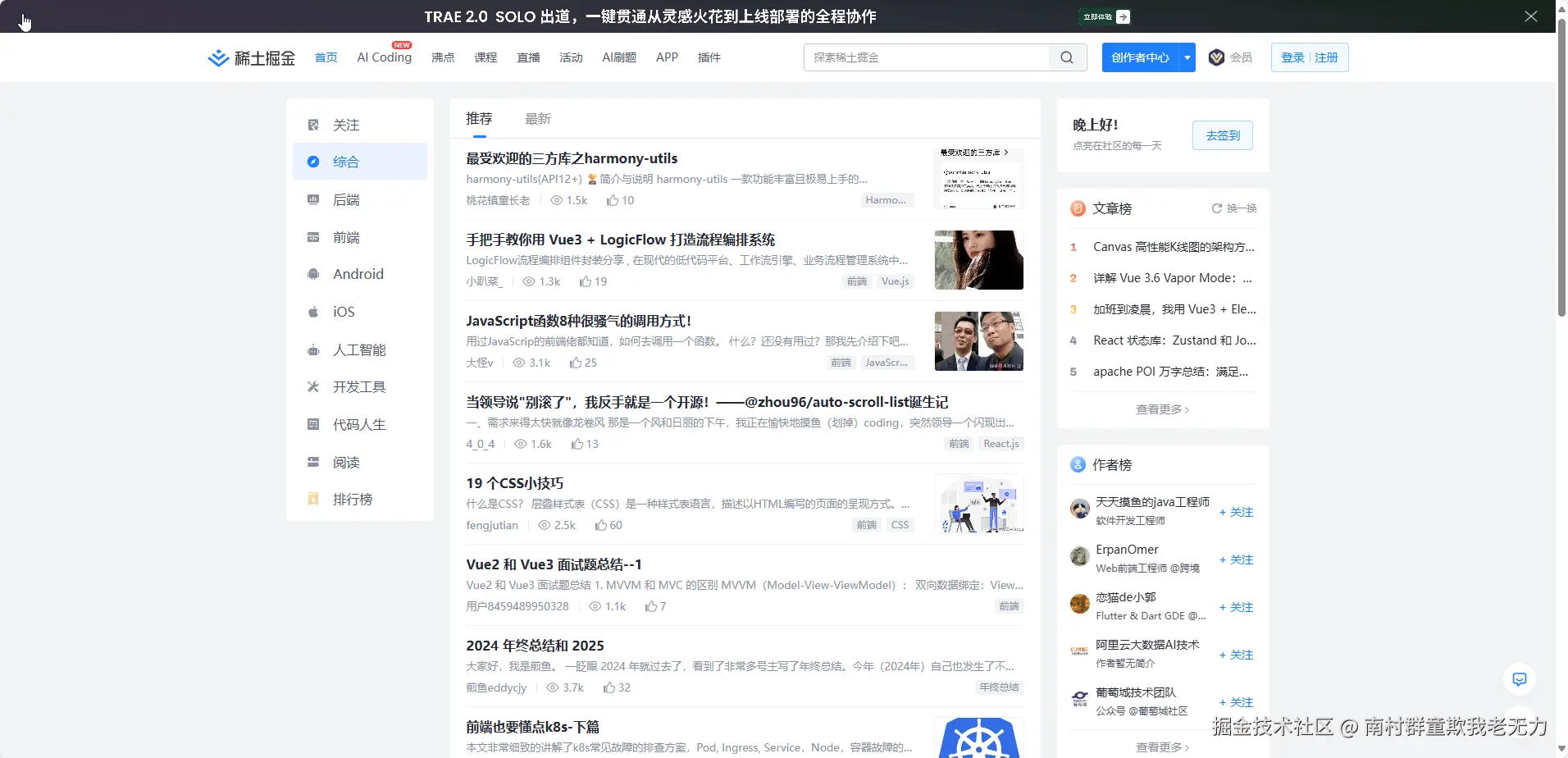
Task: Open the floating feedback chat icon
Action: coord(1520,679)
